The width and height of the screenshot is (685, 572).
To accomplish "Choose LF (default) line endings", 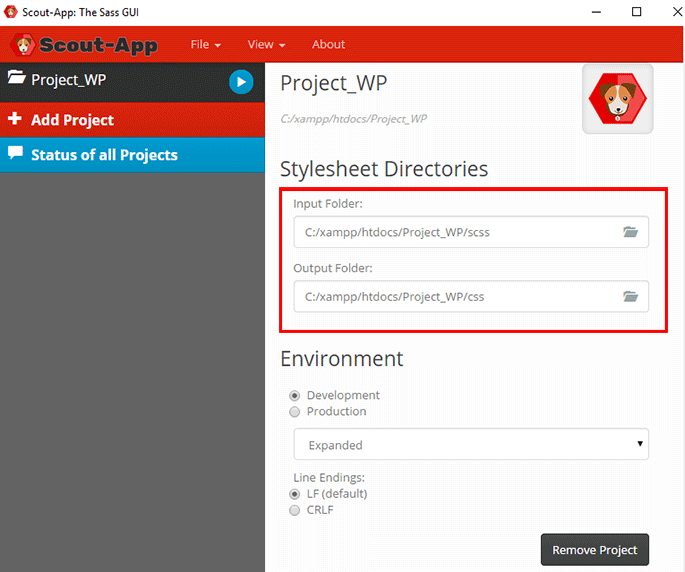I will click(x=294, y=494).
